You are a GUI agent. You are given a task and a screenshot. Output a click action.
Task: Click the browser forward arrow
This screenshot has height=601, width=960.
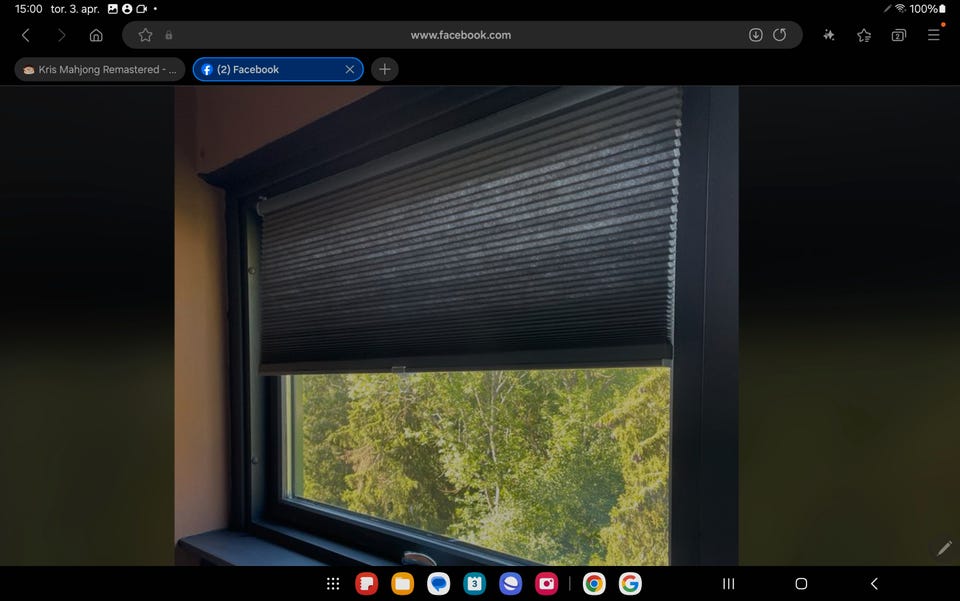pos(61,35)
